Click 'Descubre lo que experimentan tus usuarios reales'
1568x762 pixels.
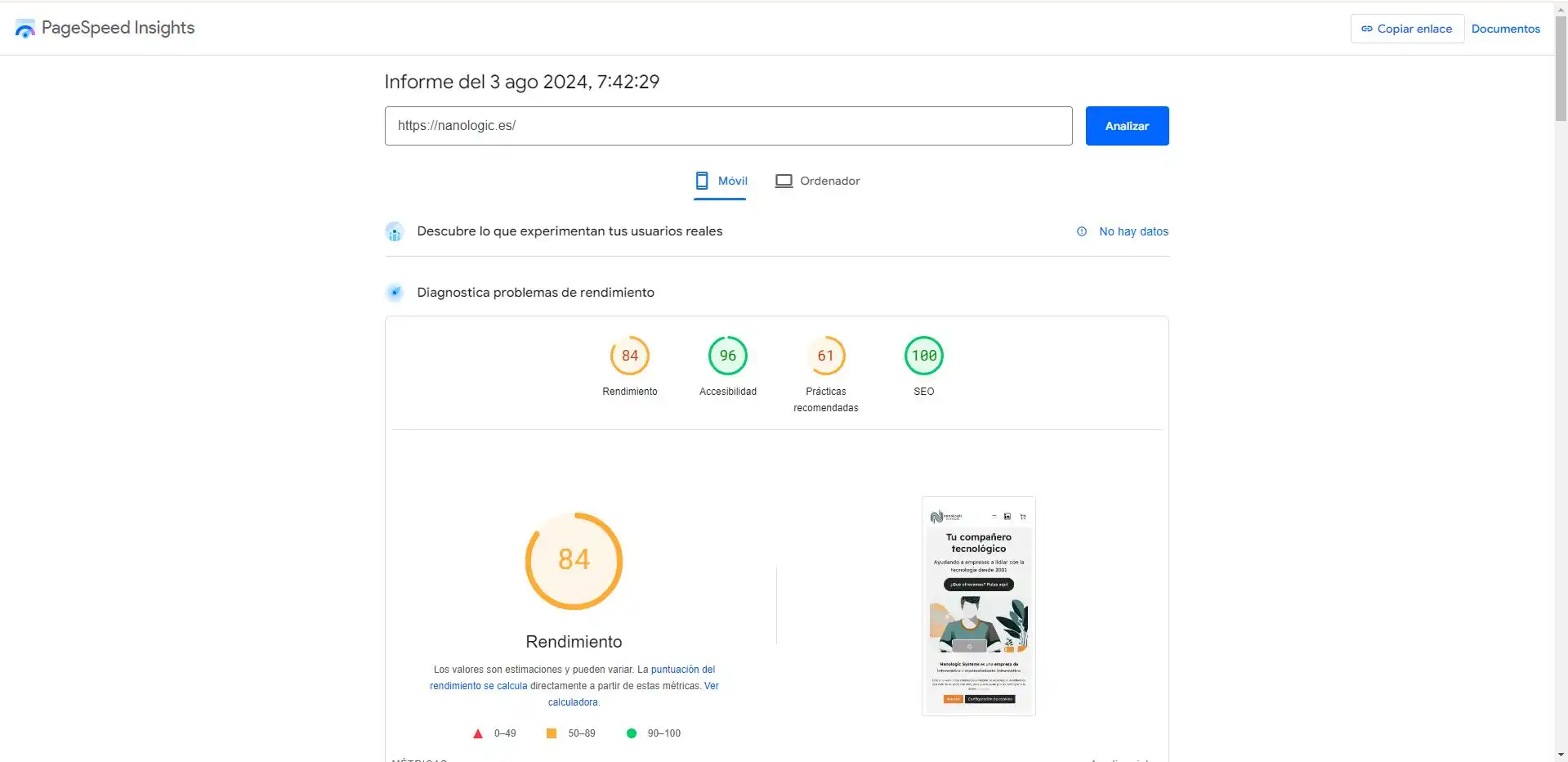[x=570, y=231]
